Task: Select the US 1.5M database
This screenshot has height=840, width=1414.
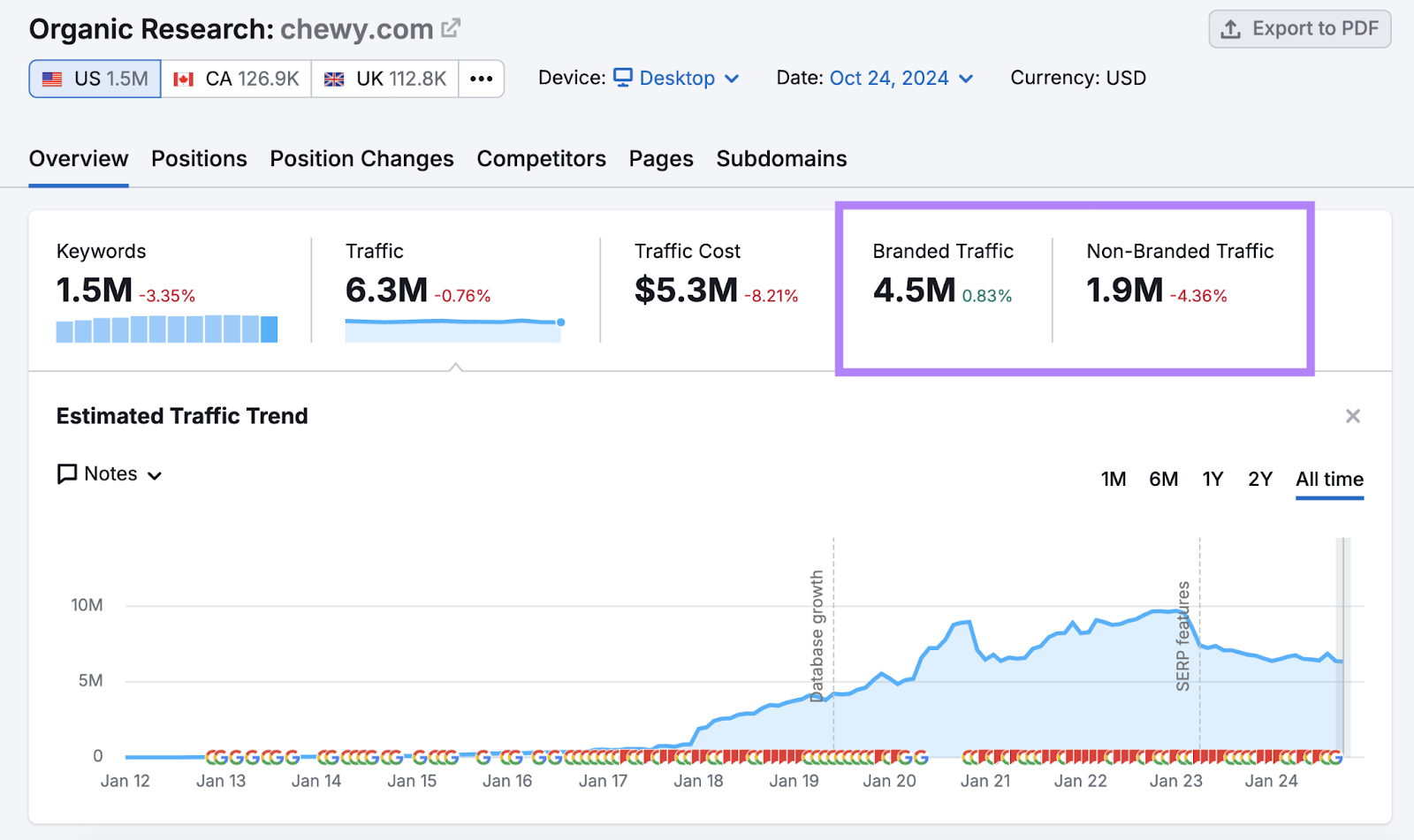Action: (95, 79)
